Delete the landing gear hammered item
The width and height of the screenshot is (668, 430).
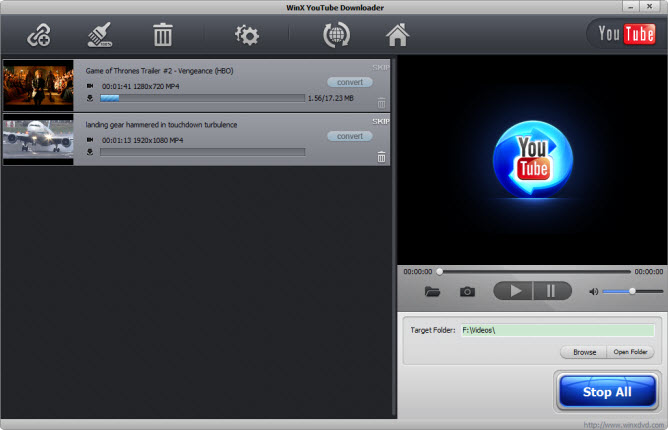coord(381,157)
